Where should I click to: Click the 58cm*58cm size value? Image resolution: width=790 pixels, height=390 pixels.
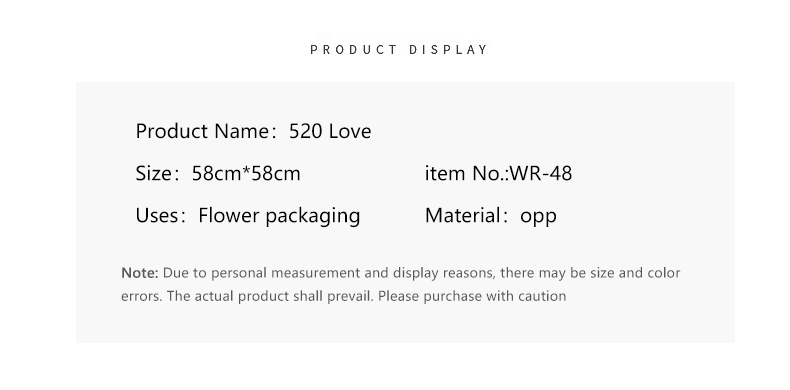point(246,174)
